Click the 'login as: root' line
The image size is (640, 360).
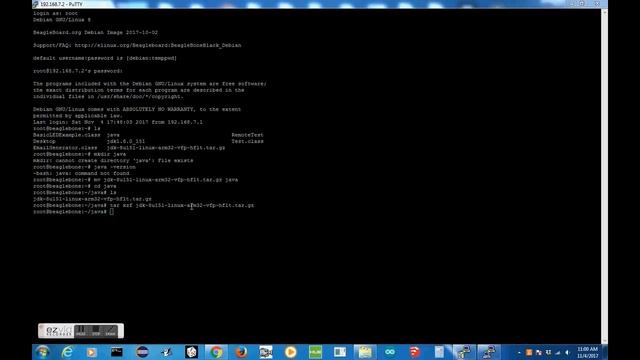point(56,13)
